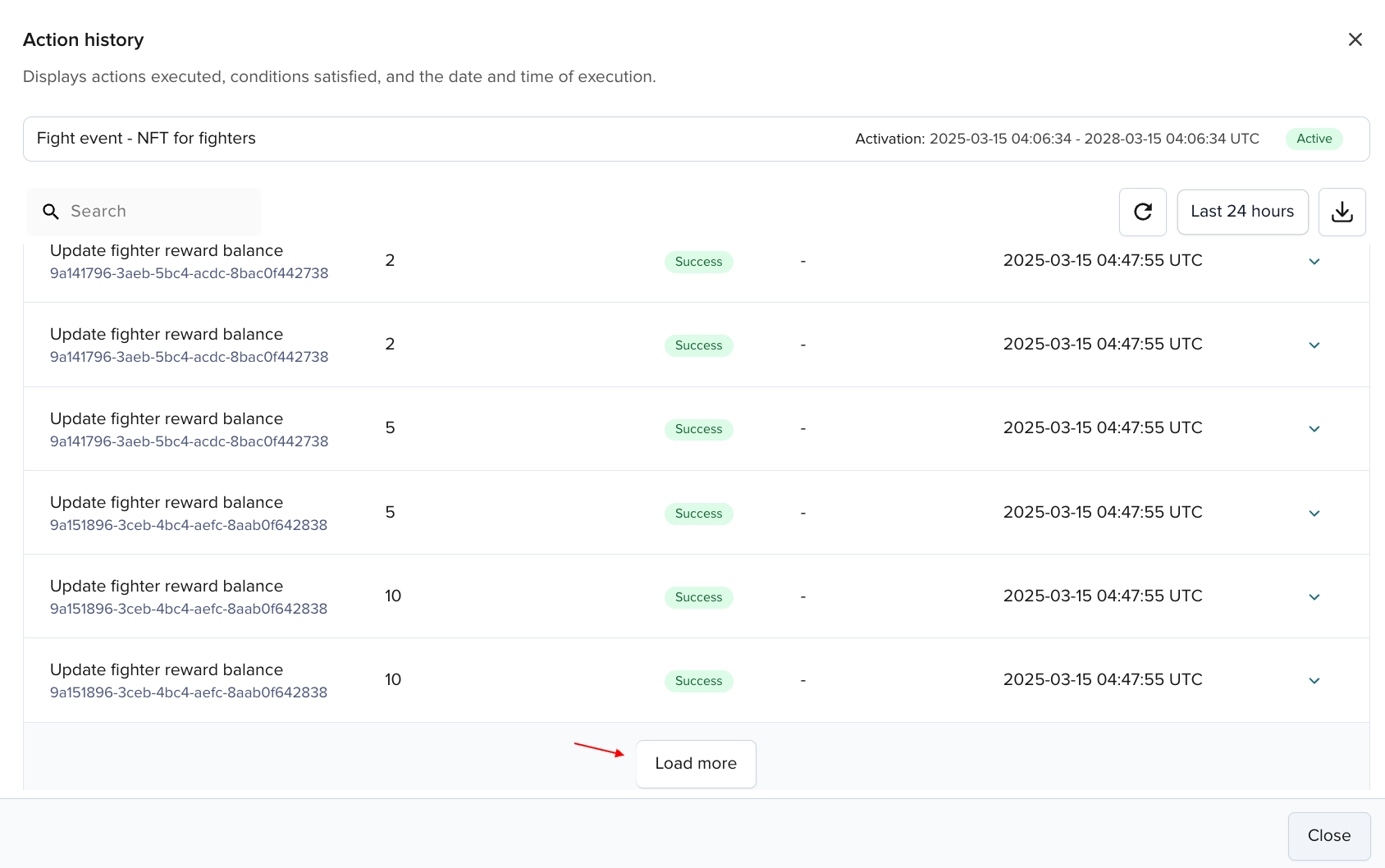
Task: Expand the value 5 row with ID 9a141796
Action: tap(1314, 429)
